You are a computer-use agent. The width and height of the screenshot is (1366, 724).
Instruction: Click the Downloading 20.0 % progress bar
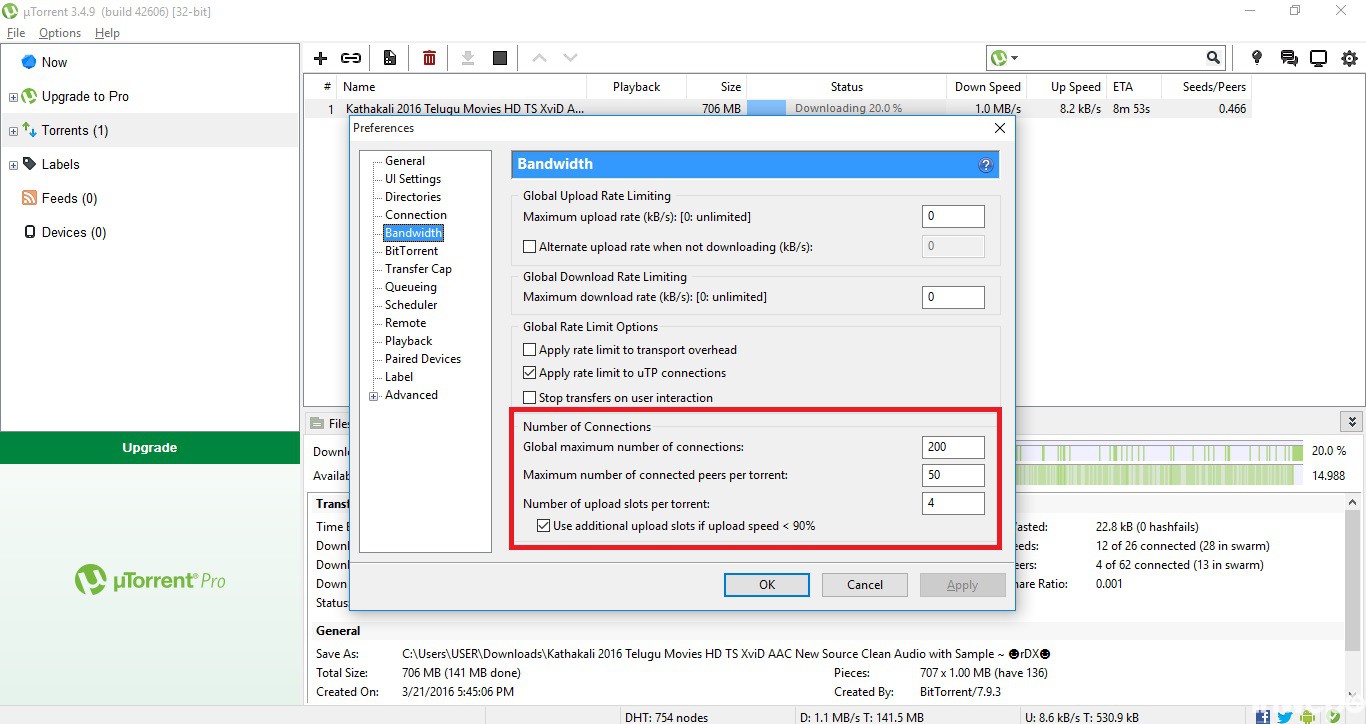click(847, 109)
